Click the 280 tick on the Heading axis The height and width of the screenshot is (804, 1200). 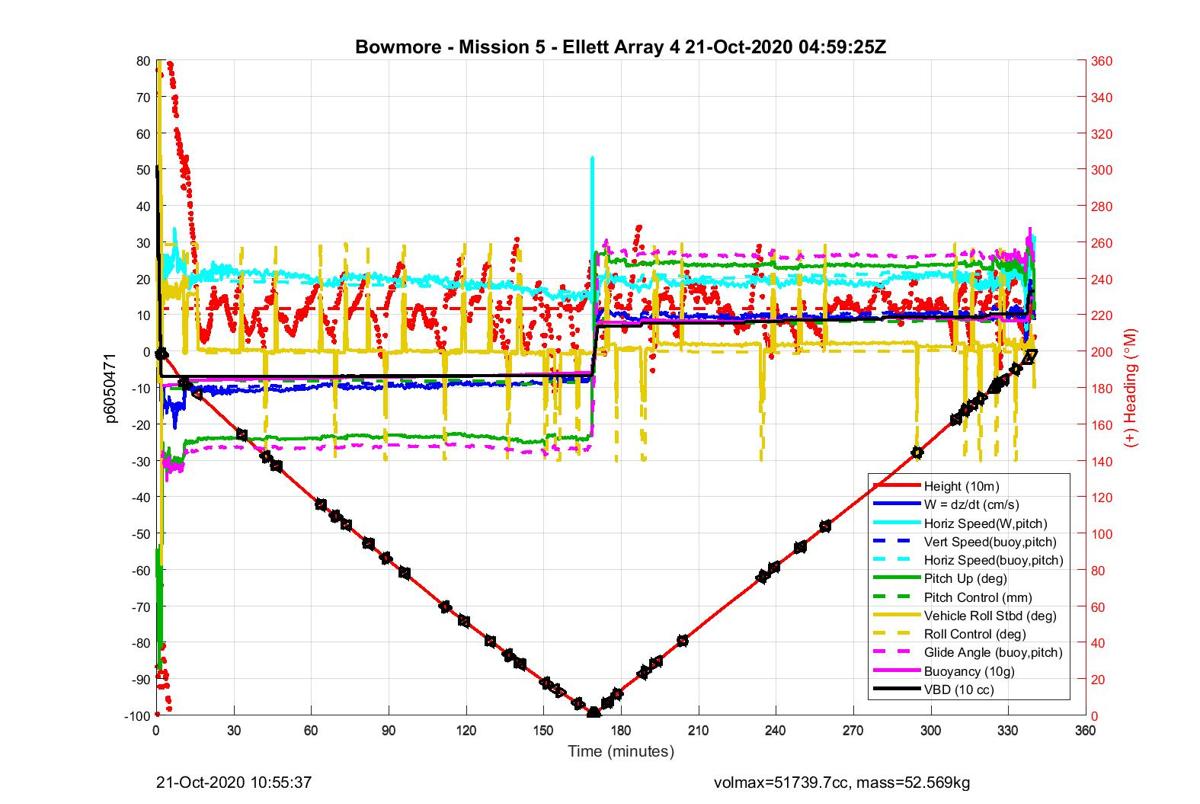coord(1102,206)
